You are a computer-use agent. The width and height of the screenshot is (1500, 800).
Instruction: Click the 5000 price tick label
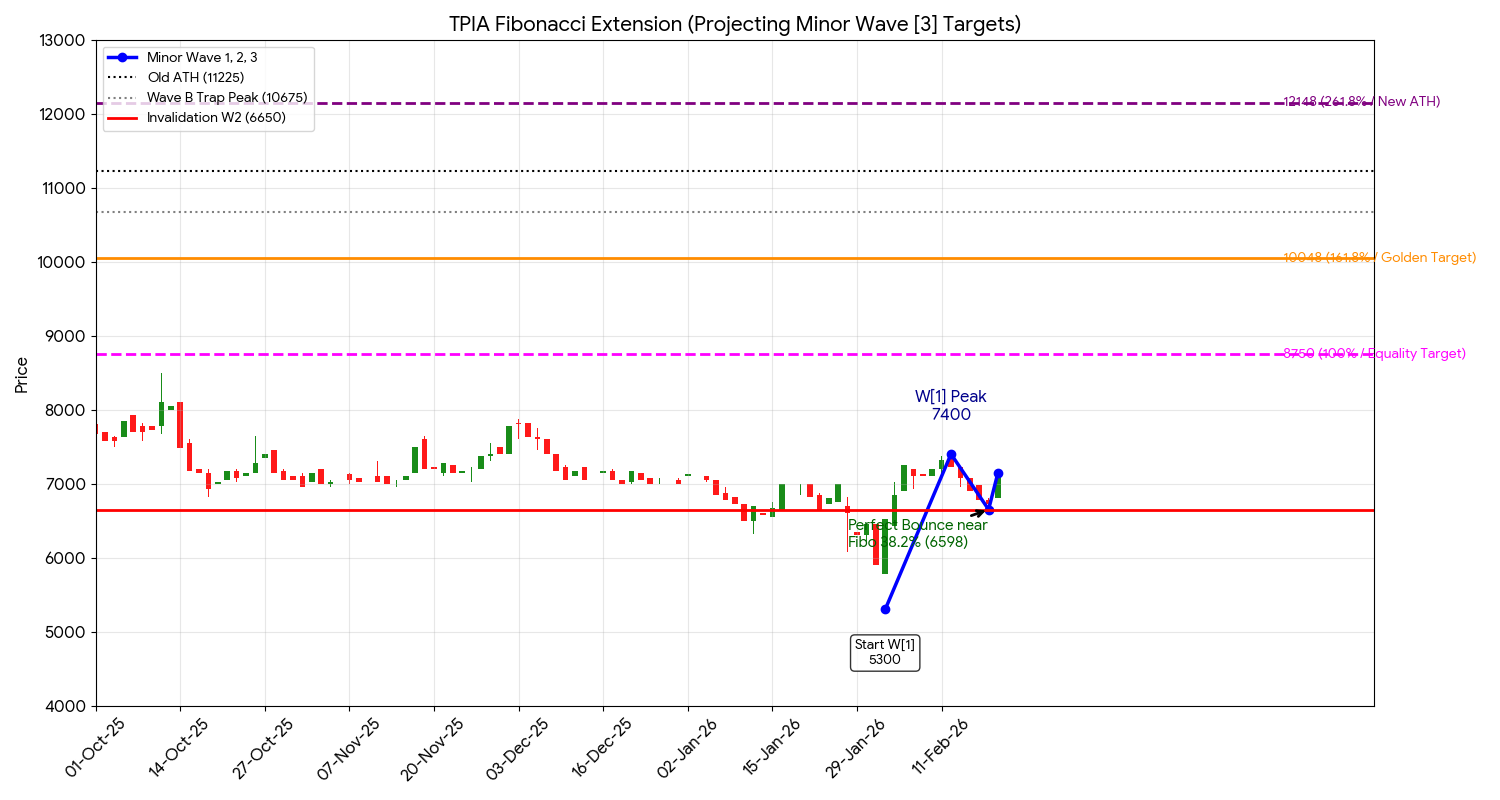(x=66, y=633)
